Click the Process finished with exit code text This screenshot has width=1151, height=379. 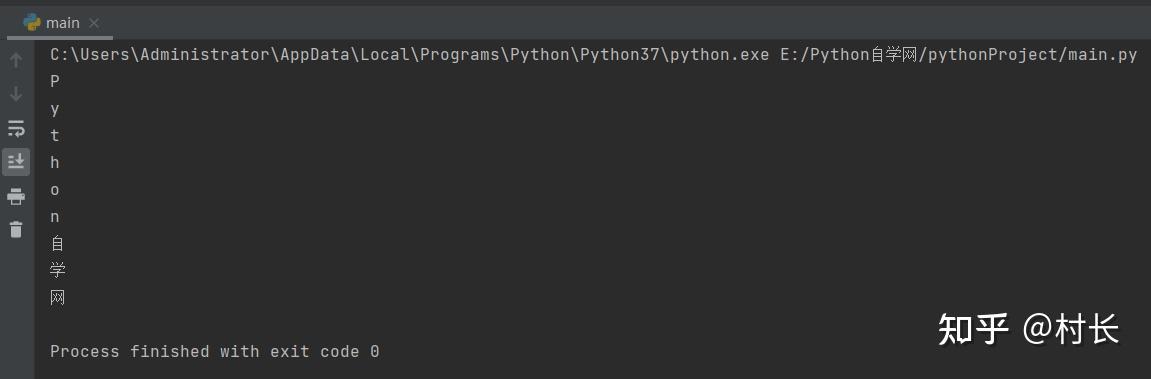click(214, 352)
